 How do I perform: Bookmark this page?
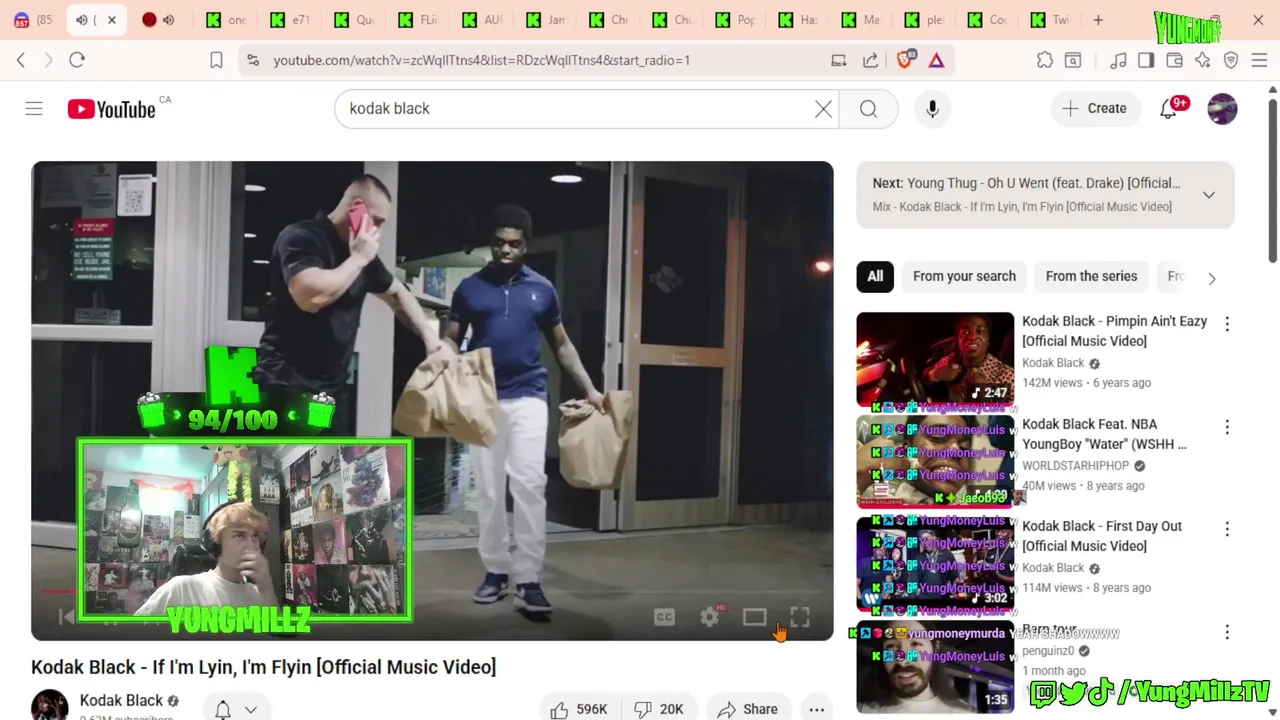[216, 60]
